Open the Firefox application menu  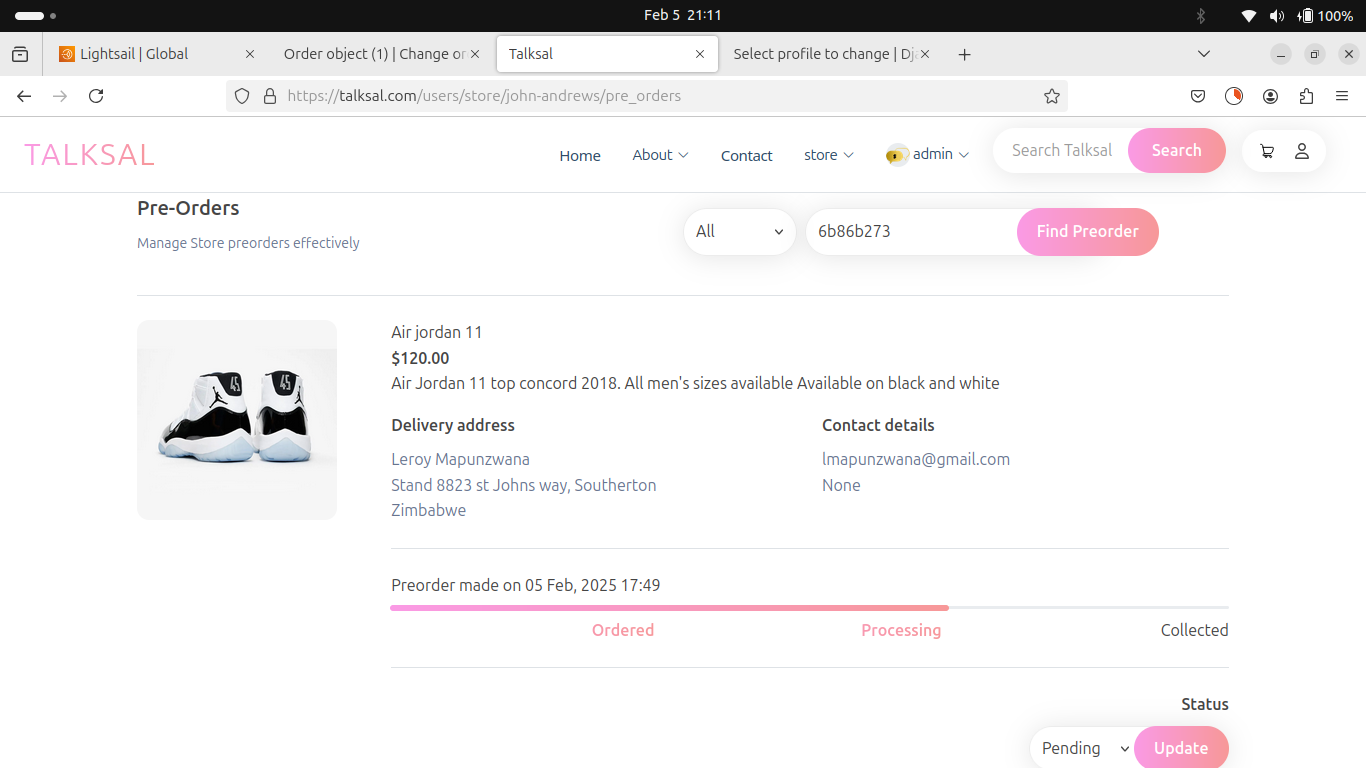[1342, 96]
